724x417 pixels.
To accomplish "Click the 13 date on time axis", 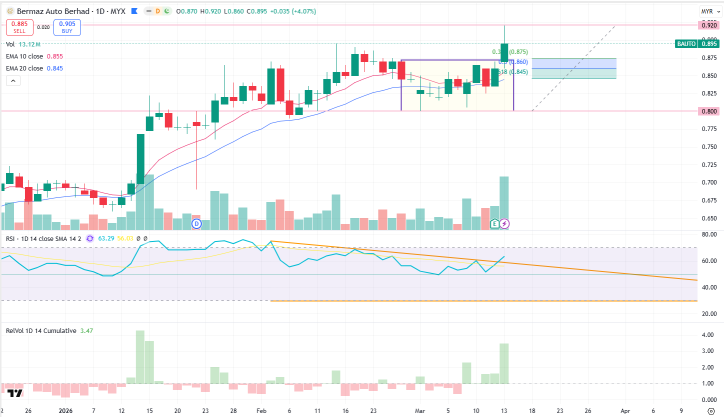I will click(504, 411).
